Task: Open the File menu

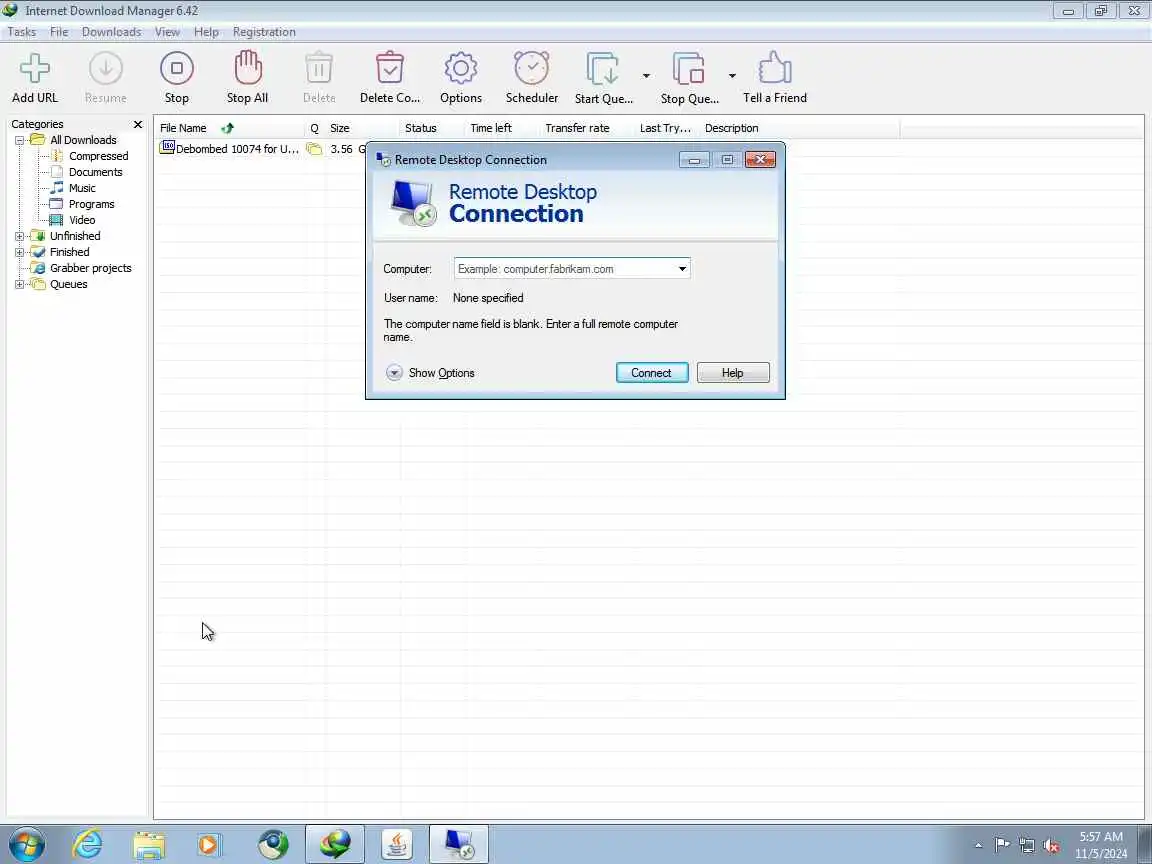Action: 59,32
